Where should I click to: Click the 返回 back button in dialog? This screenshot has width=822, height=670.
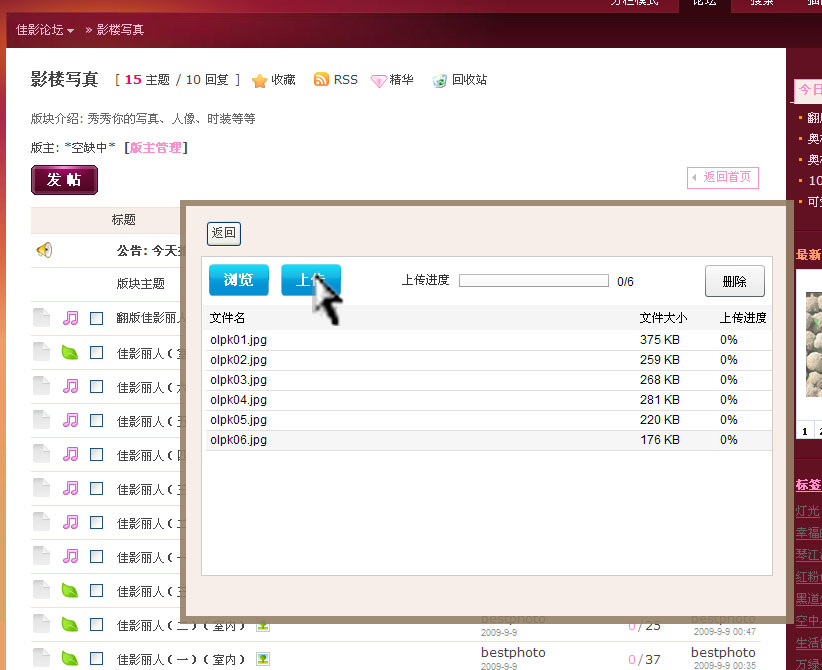[224, 233]
